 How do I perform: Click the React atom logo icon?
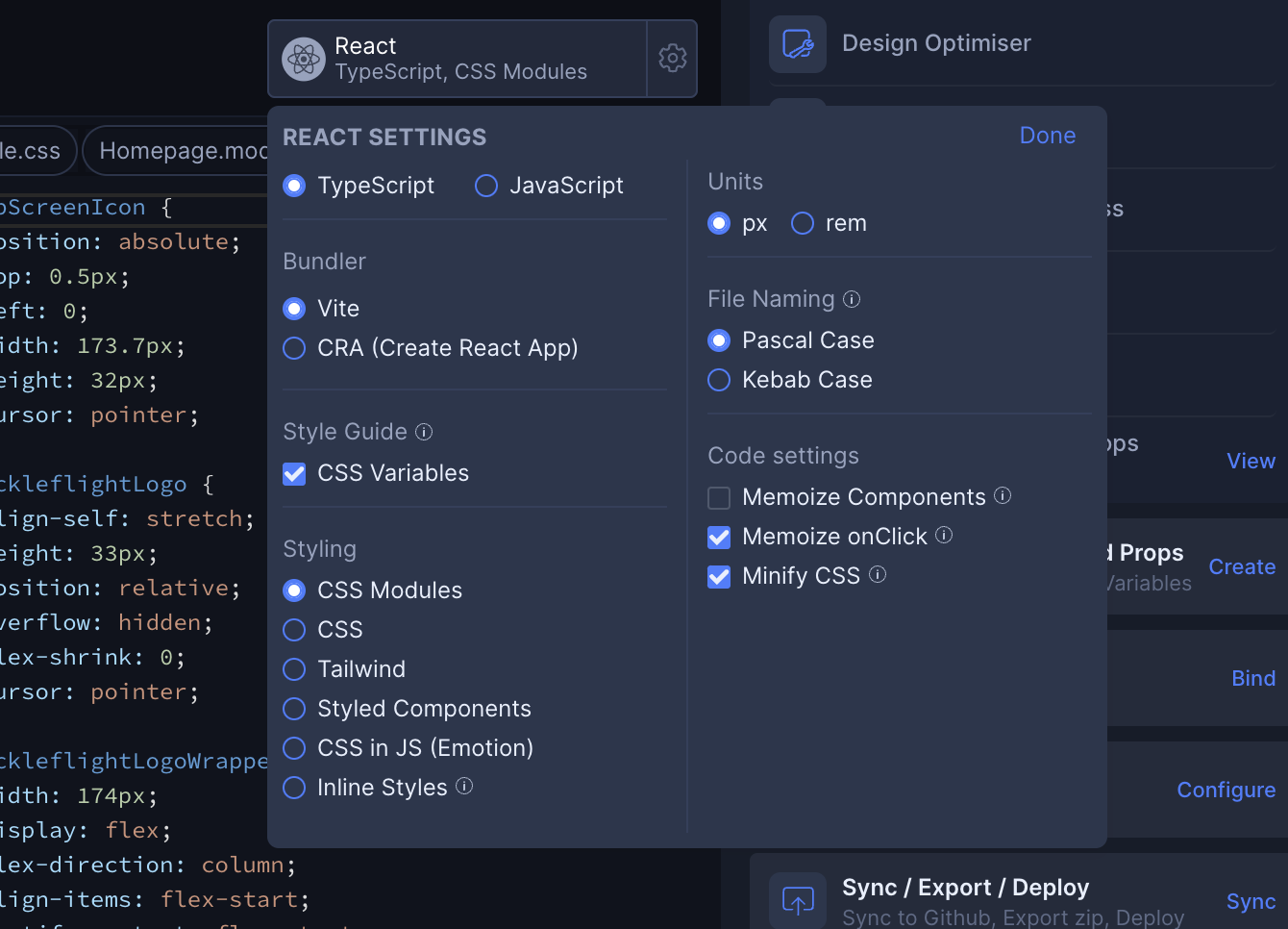click(304, 59)
